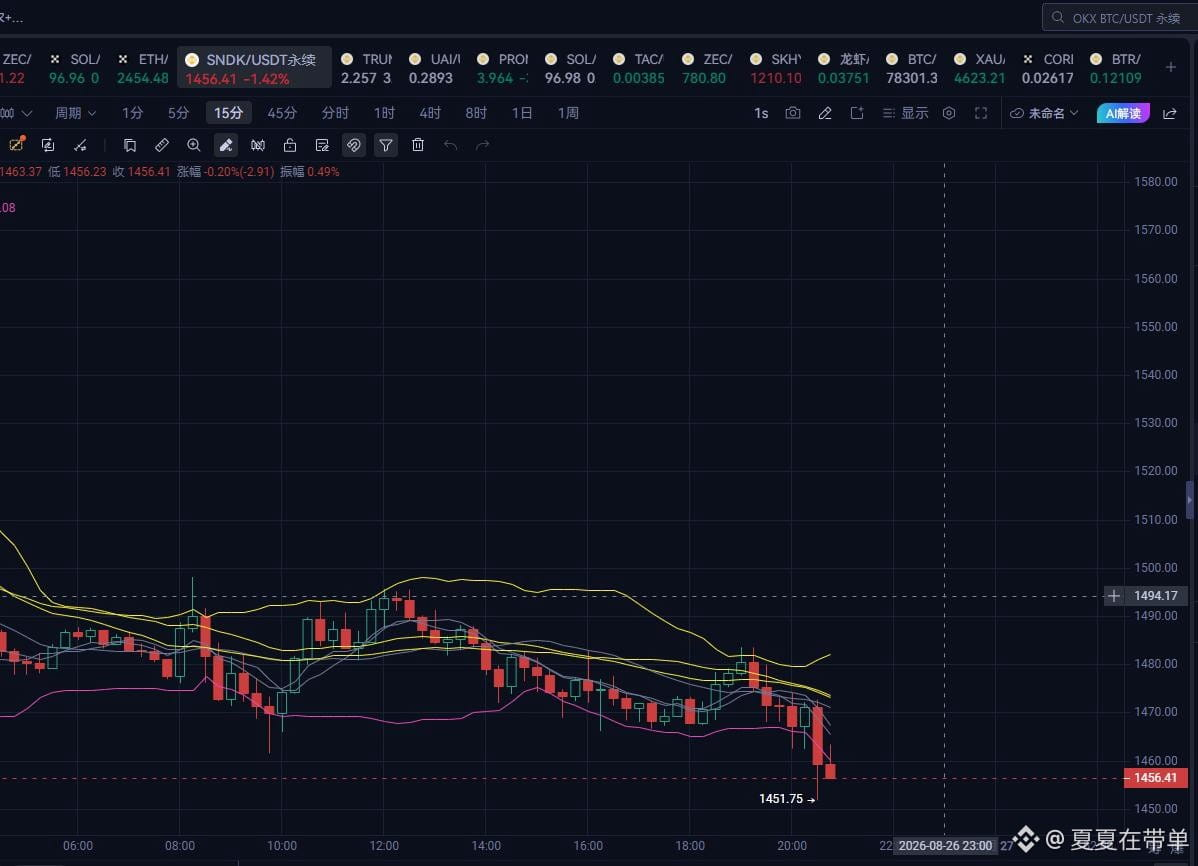Image resolution: width=1198 pixels, height=866 pixels.
Task: Click the pencil edit icon near 1s
Action: tap(825, 113)
